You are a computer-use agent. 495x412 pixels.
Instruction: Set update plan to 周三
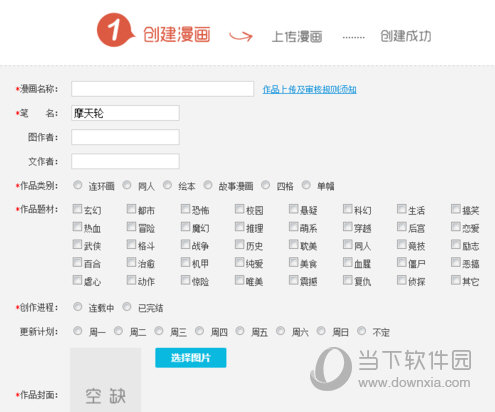(x=159, y=331)
